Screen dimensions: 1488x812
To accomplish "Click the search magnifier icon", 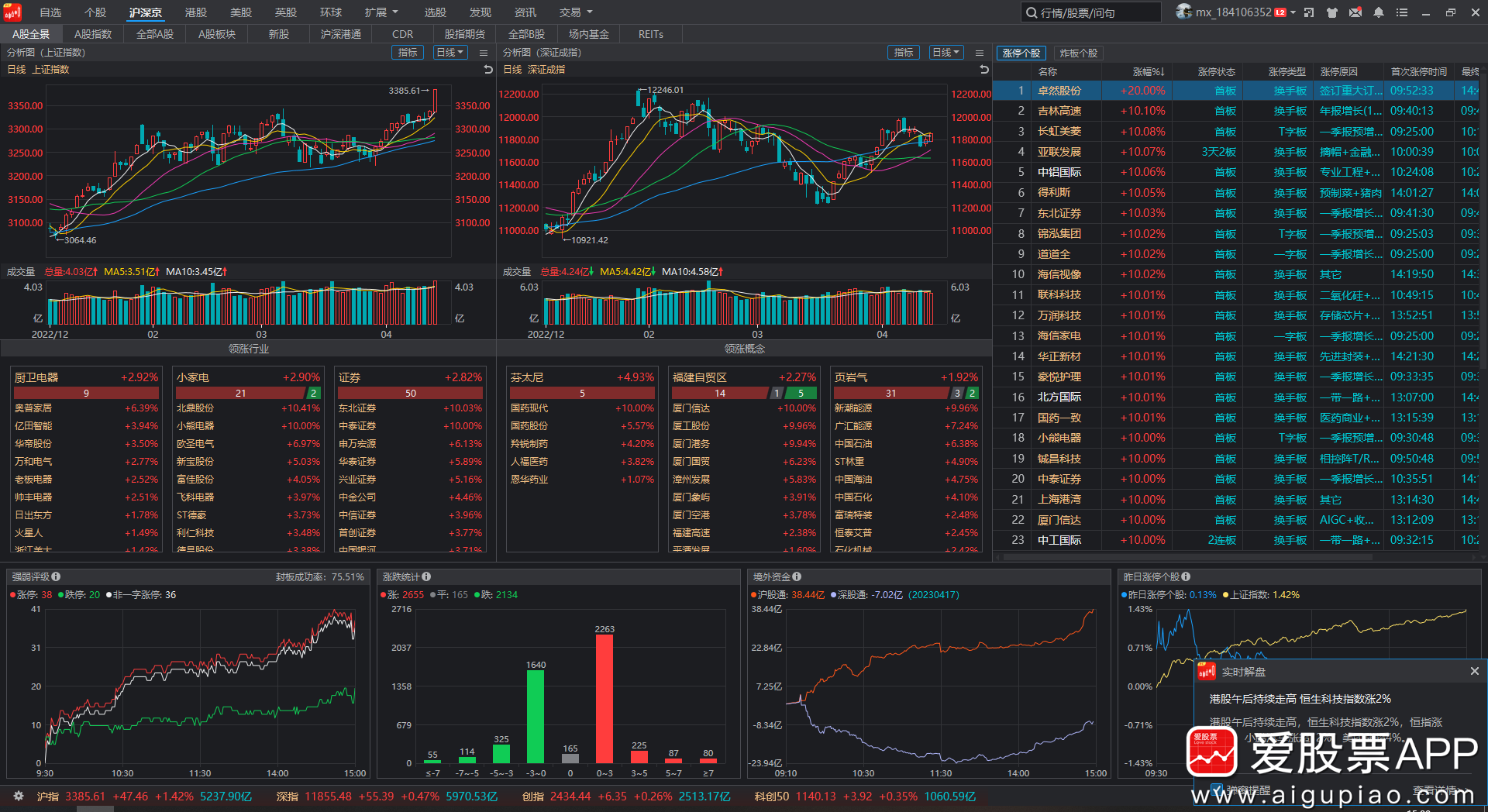I will coord(1032,12).
